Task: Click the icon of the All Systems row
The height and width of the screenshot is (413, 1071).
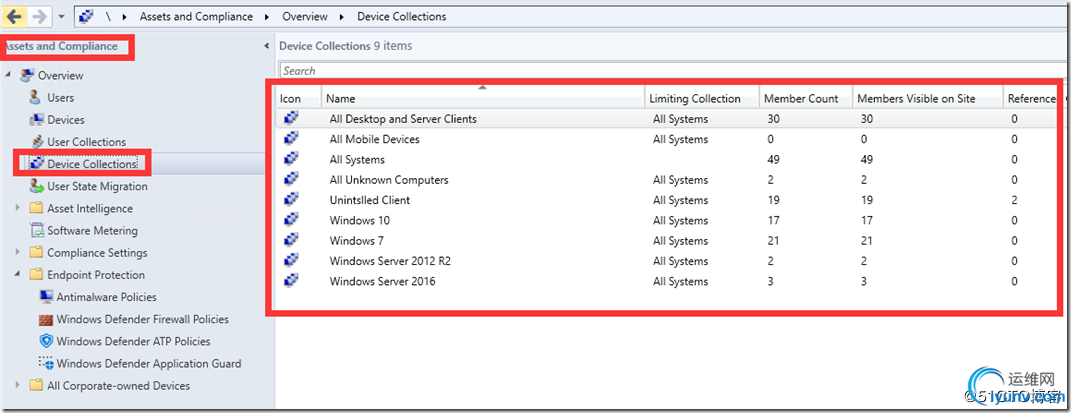Action: tap(292, 158)
